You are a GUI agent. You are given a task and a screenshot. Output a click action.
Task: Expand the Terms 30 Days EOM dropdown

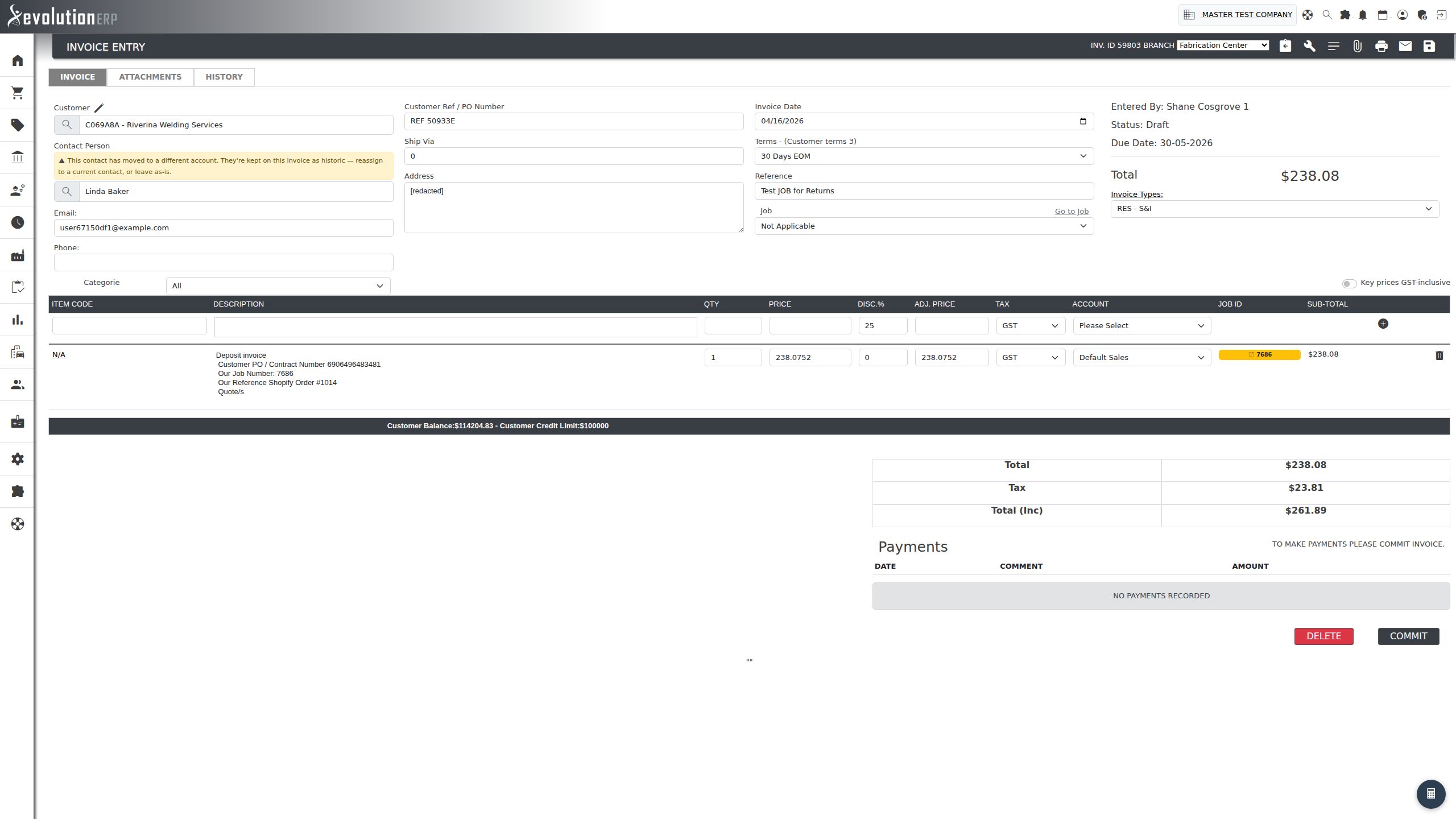point(924,156)
